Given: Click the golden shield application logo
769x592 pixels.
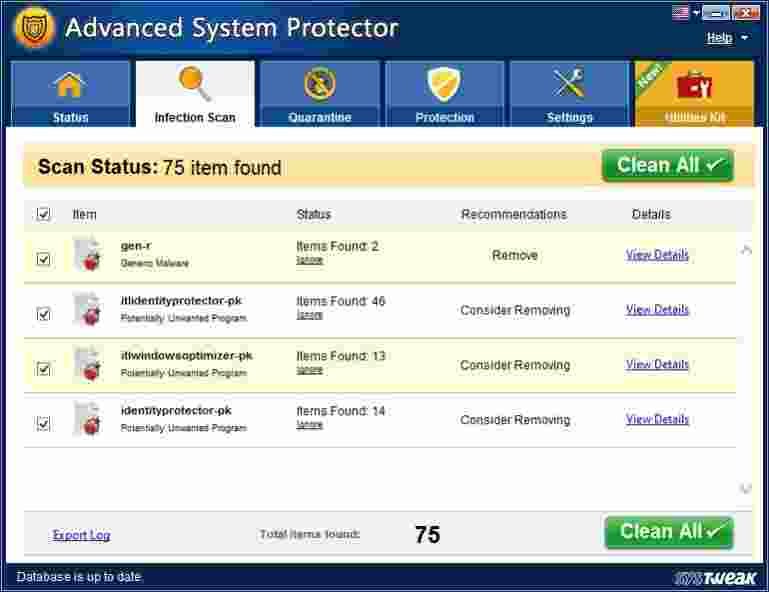Looking at the screenshot, I should point(34,28).
